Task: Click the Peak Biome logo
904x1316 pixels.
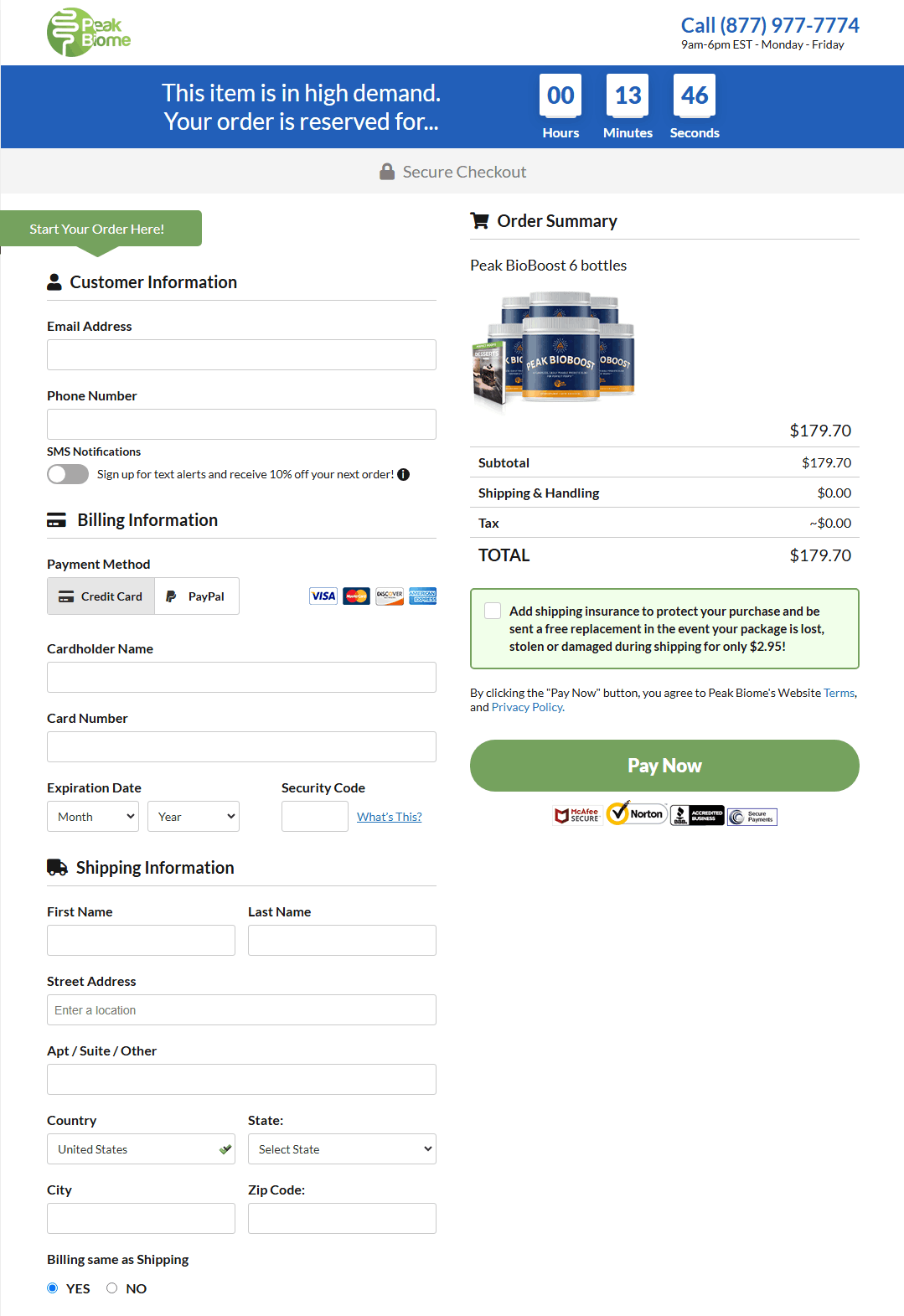Action: [x=88, y=32]
